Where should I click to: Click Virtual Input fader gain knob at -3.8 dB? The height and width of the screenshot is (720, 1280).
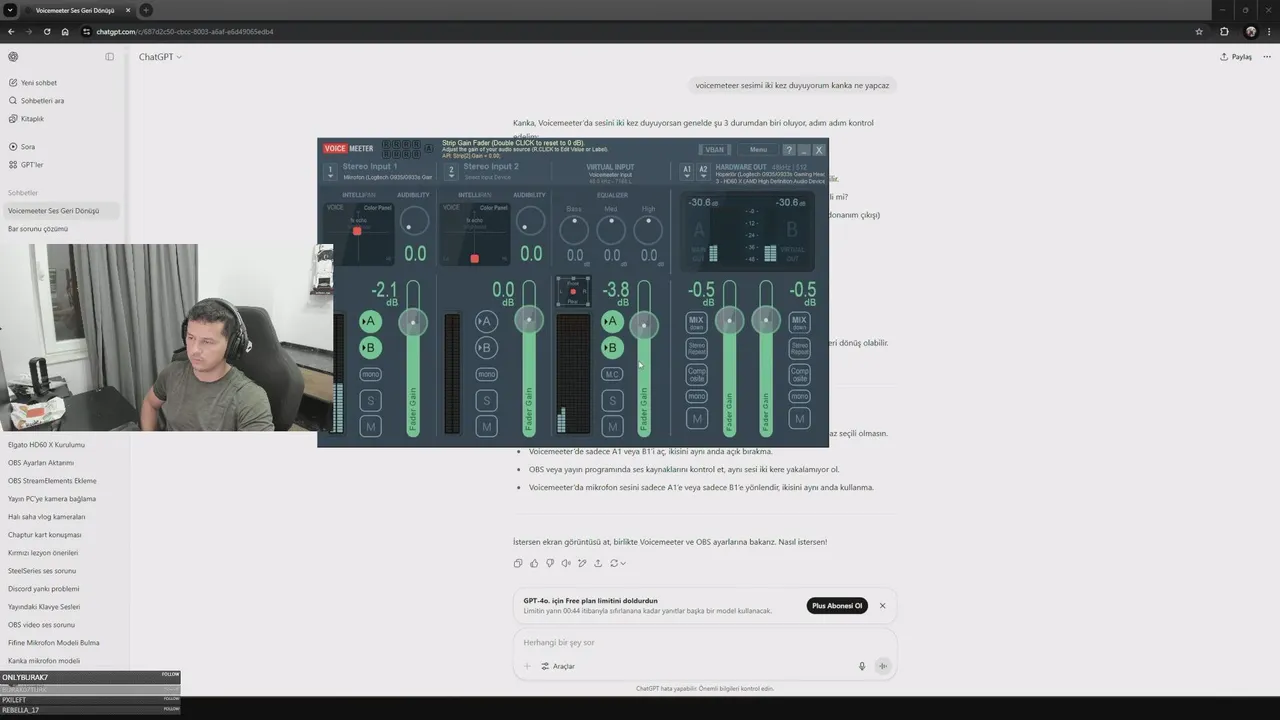pos(644,325)
